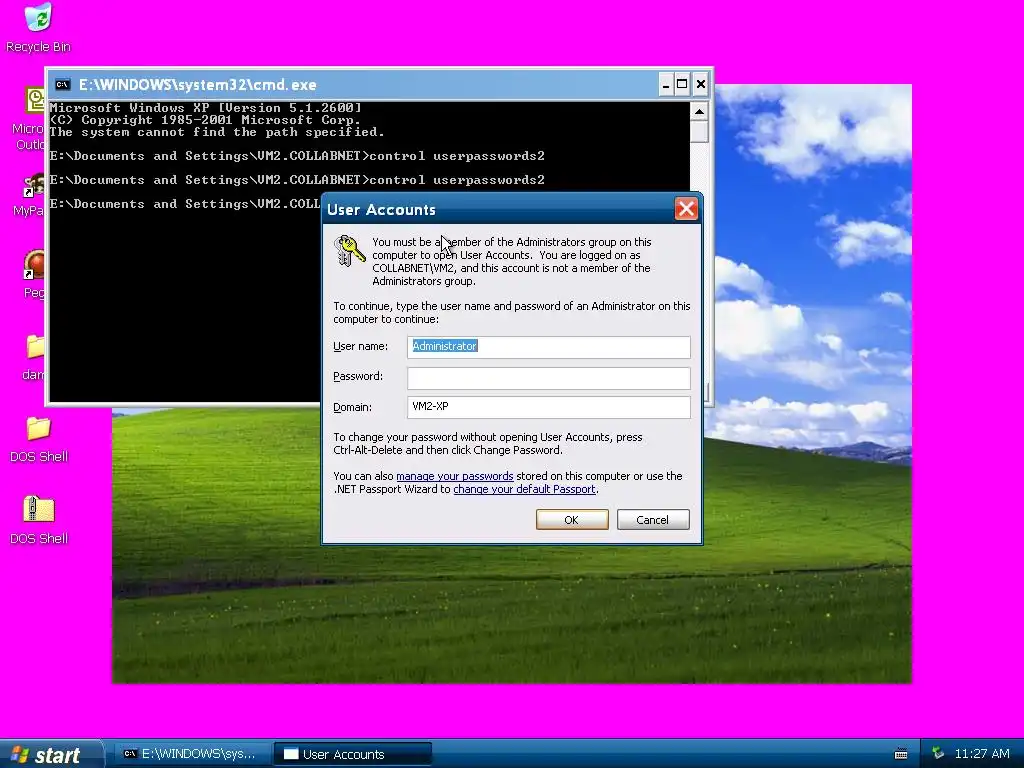Confirm credentials with OK button

(571, 520)
